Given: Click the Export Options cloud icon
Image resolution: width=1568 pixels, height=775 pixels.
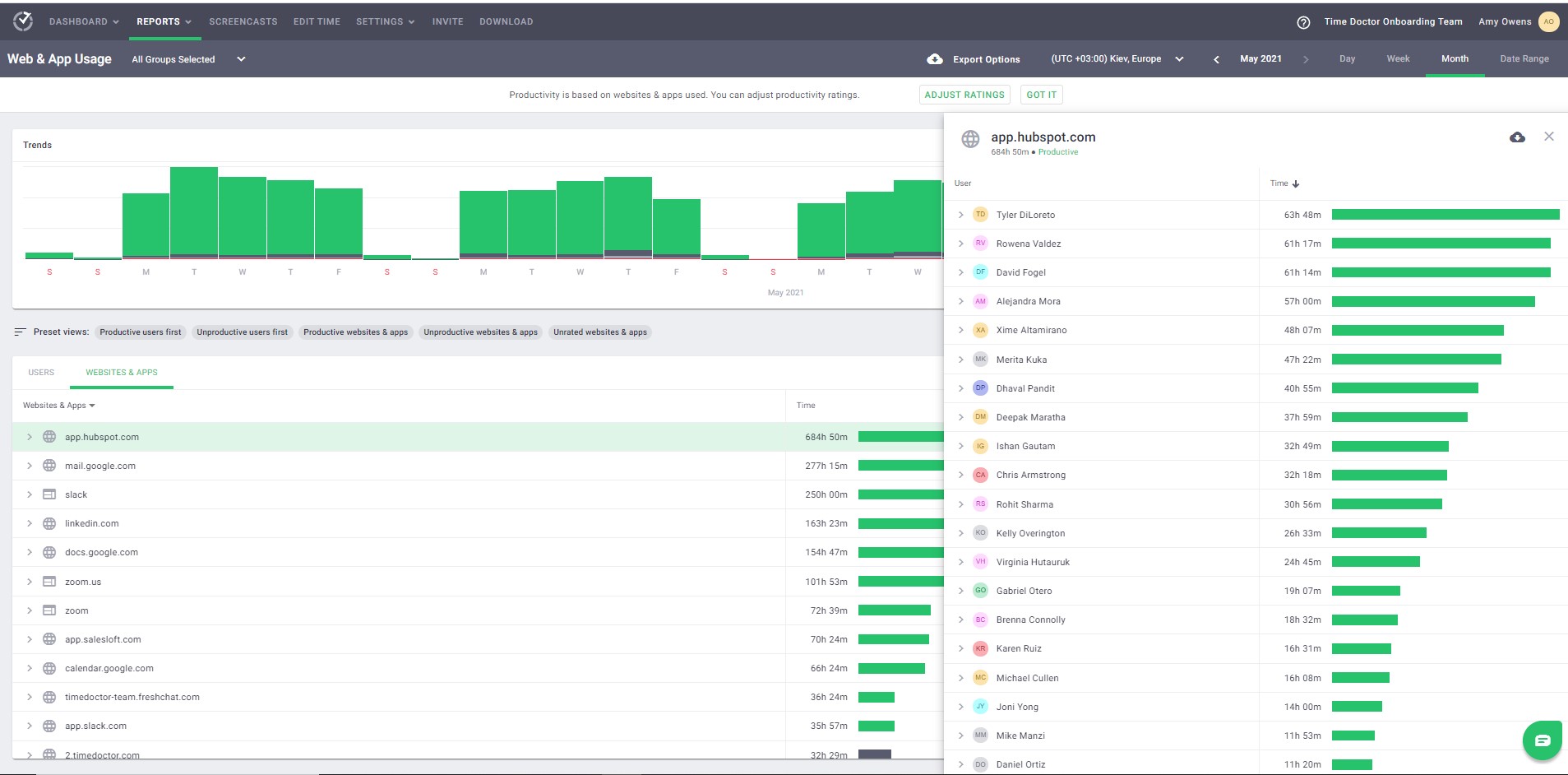Looking at the screenshot, I should click(935, 59).
